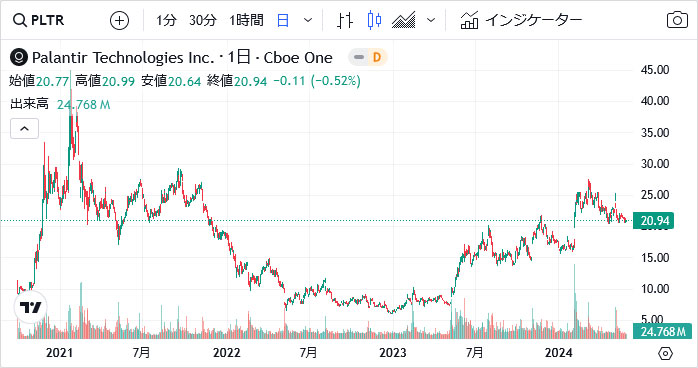Click the 15.00 price axis label
The image size is (698, 368).
click(655, 258)
